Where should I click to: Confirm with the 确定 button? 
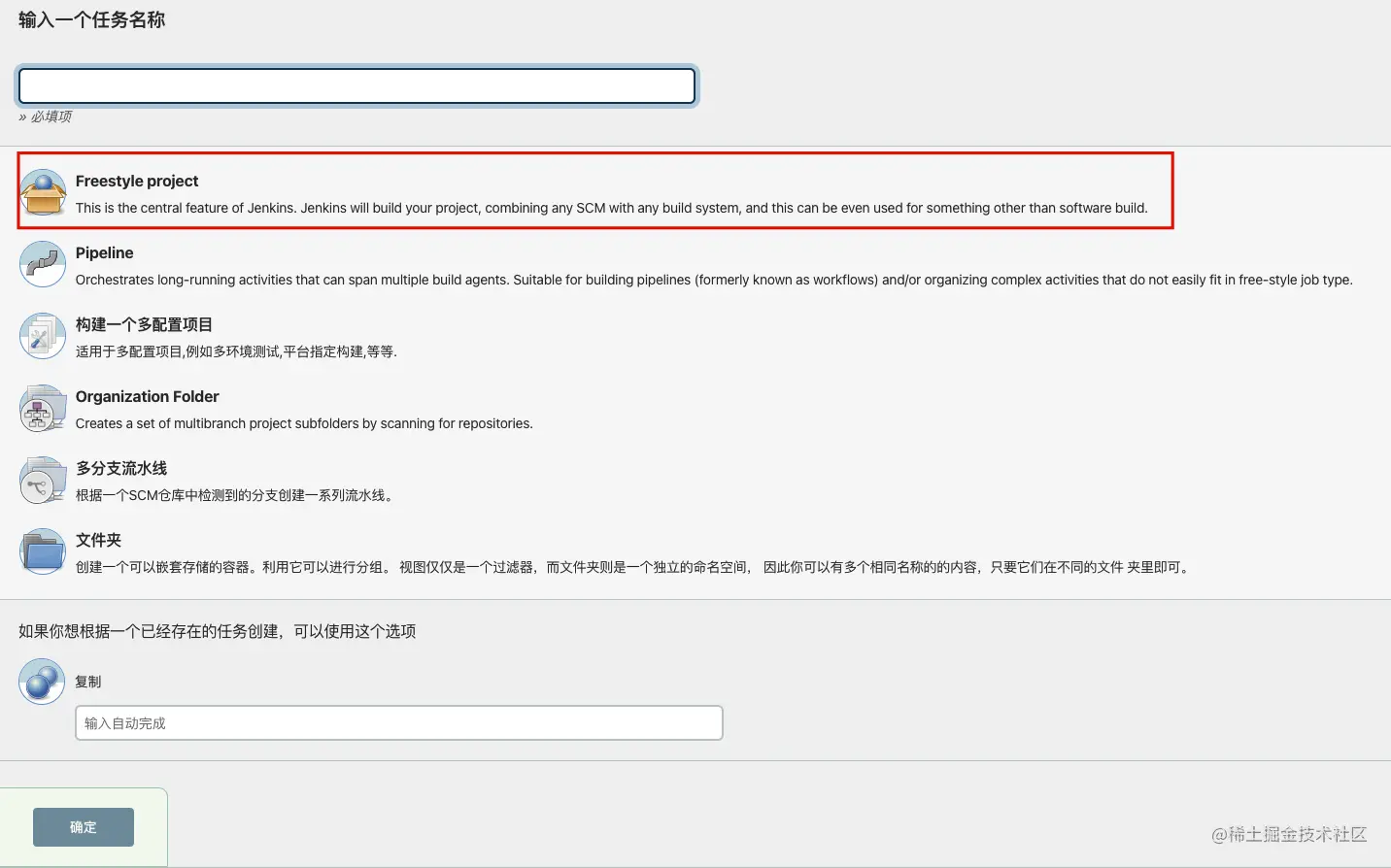84,827
